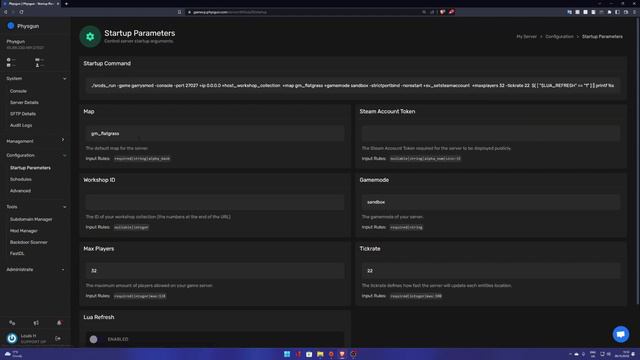The height and width of the screenshot is (360, 640).
Task: Click the Lua Refresh section title
Action: coord(99,317)
